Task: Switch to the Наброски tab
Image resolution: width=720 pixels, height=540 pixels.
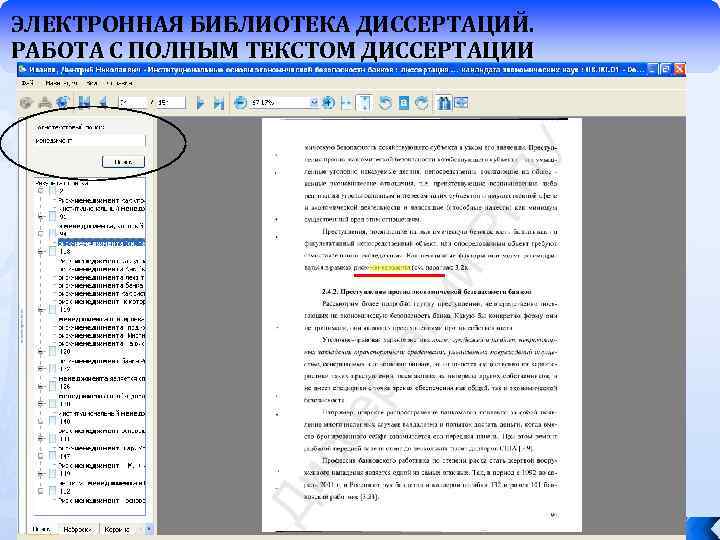Action: pos(77,529)
